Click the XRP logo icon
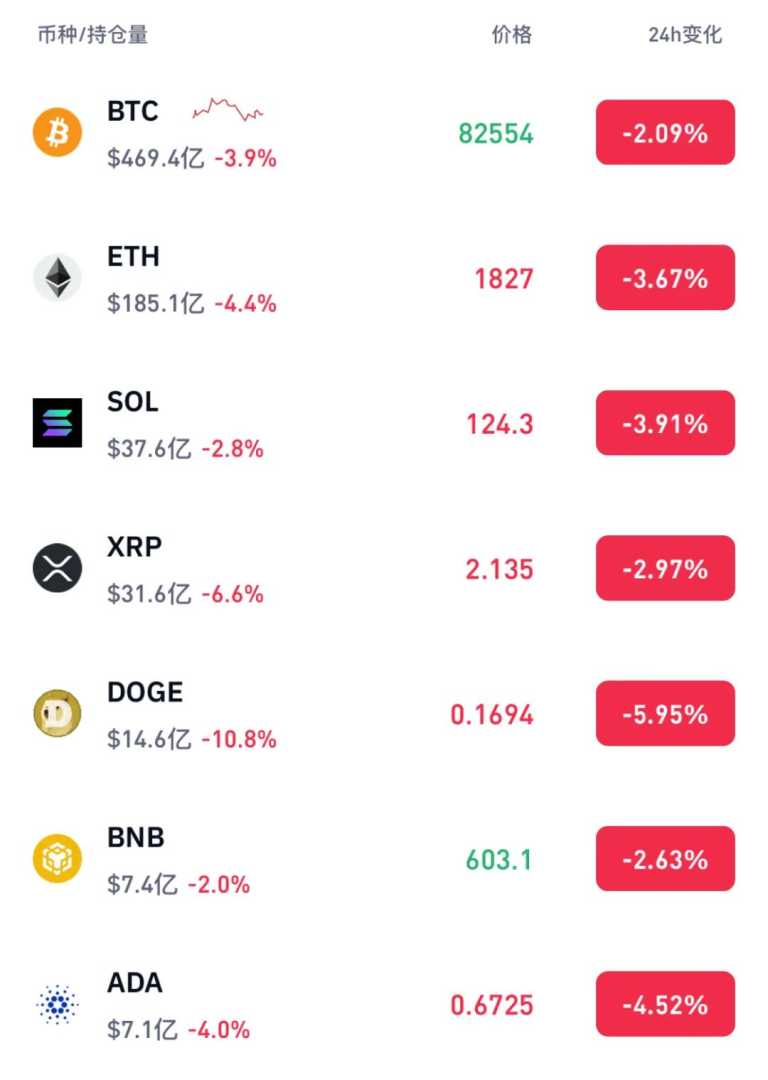 click(57, 569)
